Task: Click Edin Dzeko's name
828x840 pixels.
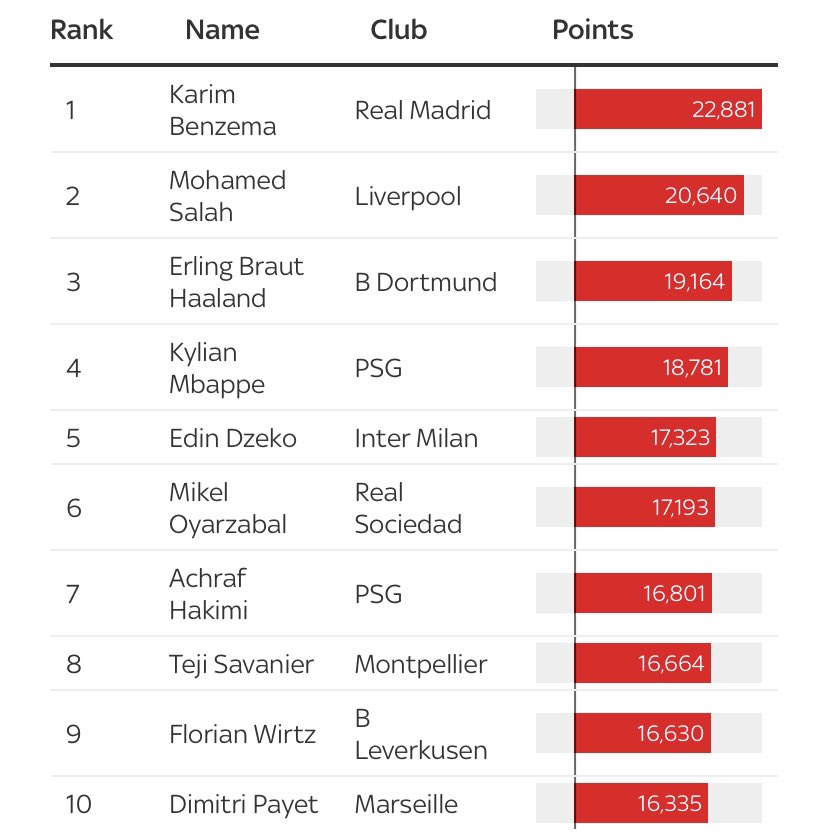Action: 232,438
